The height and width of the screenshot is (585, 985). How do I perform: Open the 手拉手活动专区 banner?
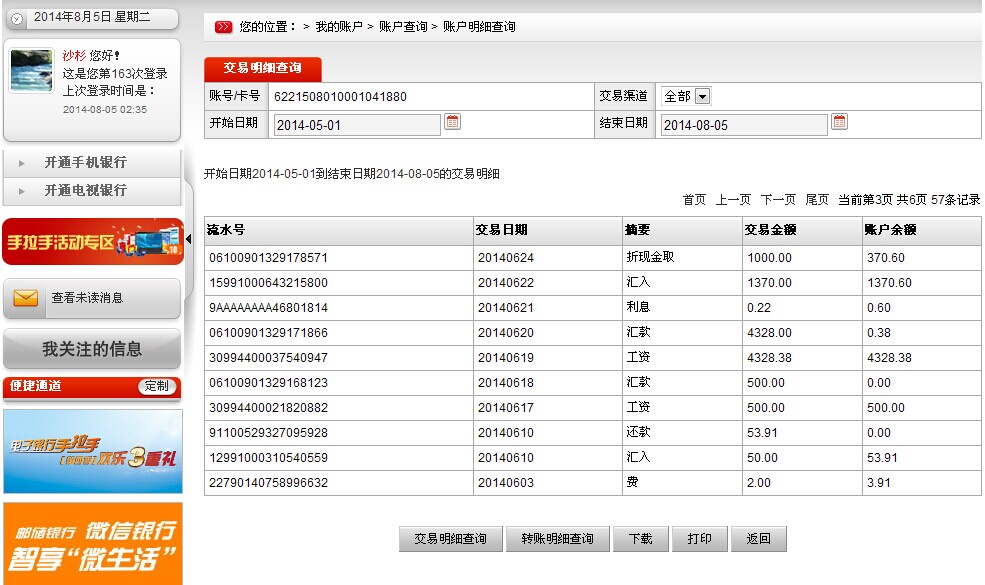(93, 241)
